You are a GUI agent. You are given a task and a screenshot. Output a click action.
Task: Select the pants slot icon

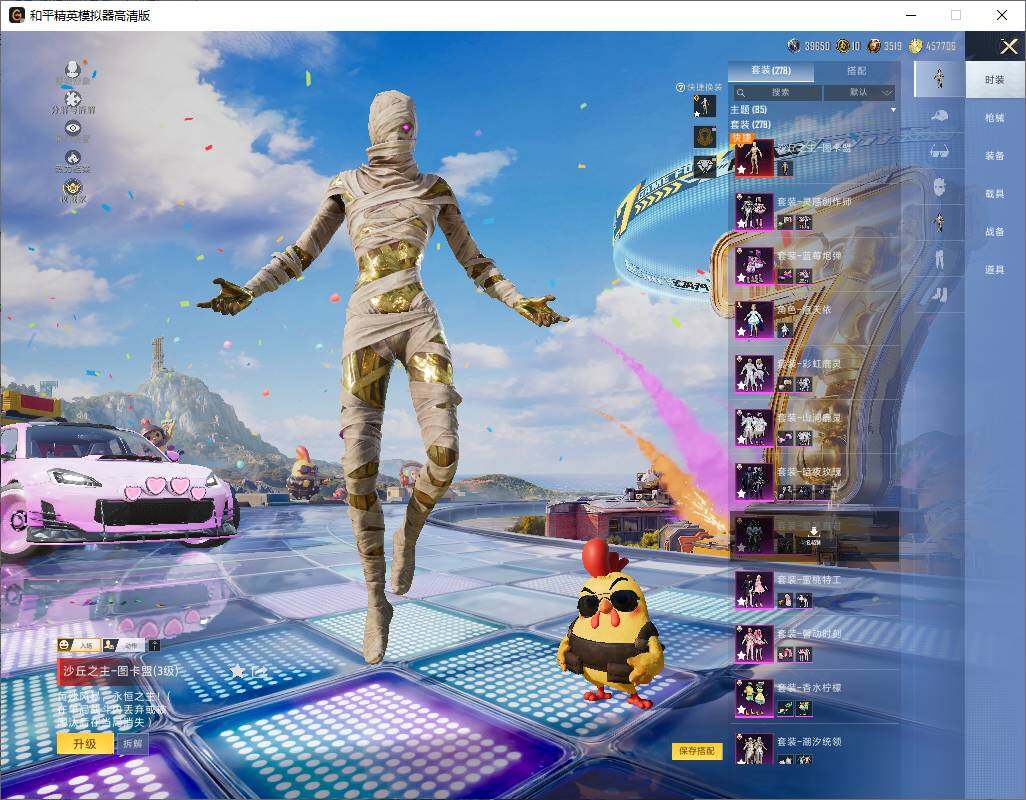939,258
